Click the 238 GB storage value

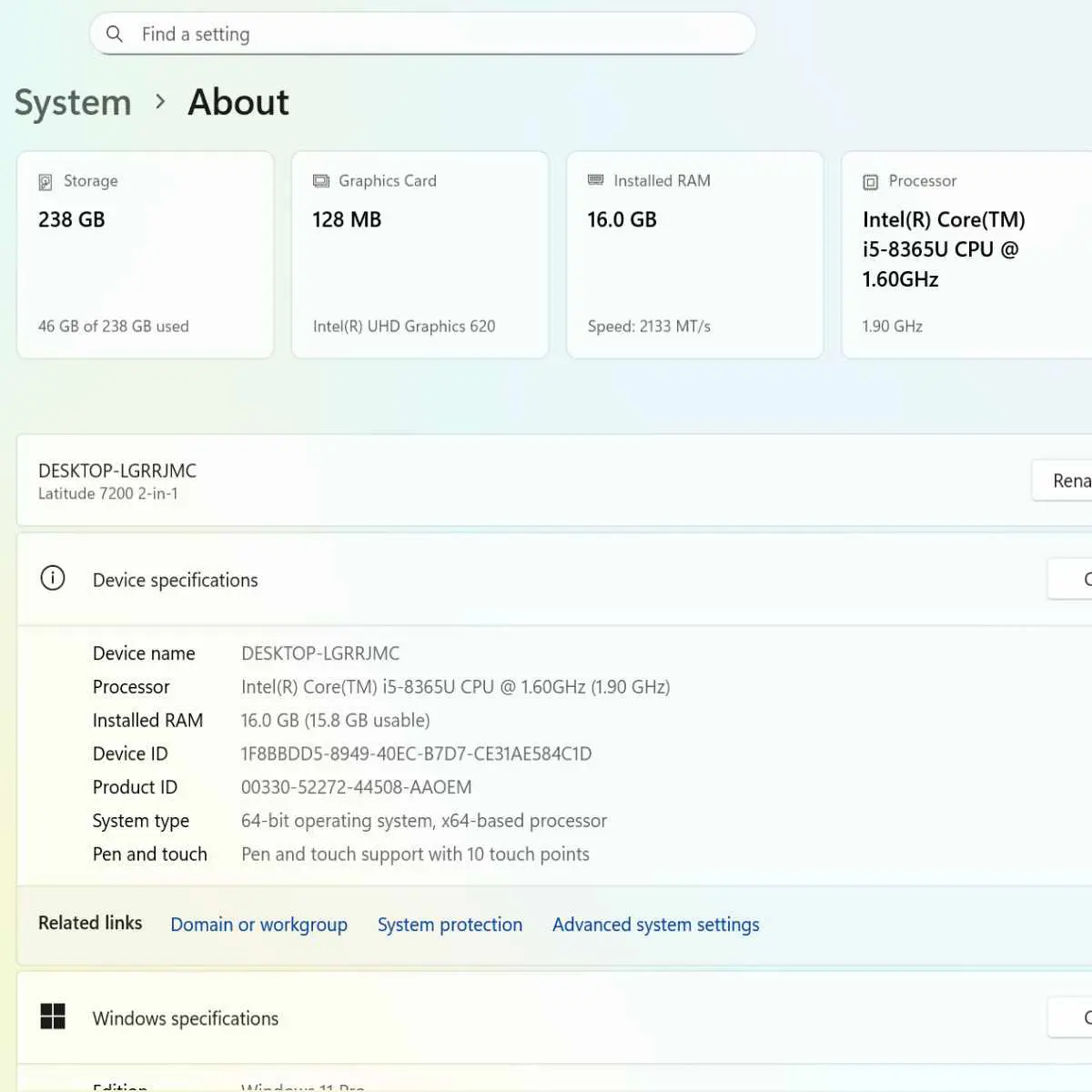[72, 219]
